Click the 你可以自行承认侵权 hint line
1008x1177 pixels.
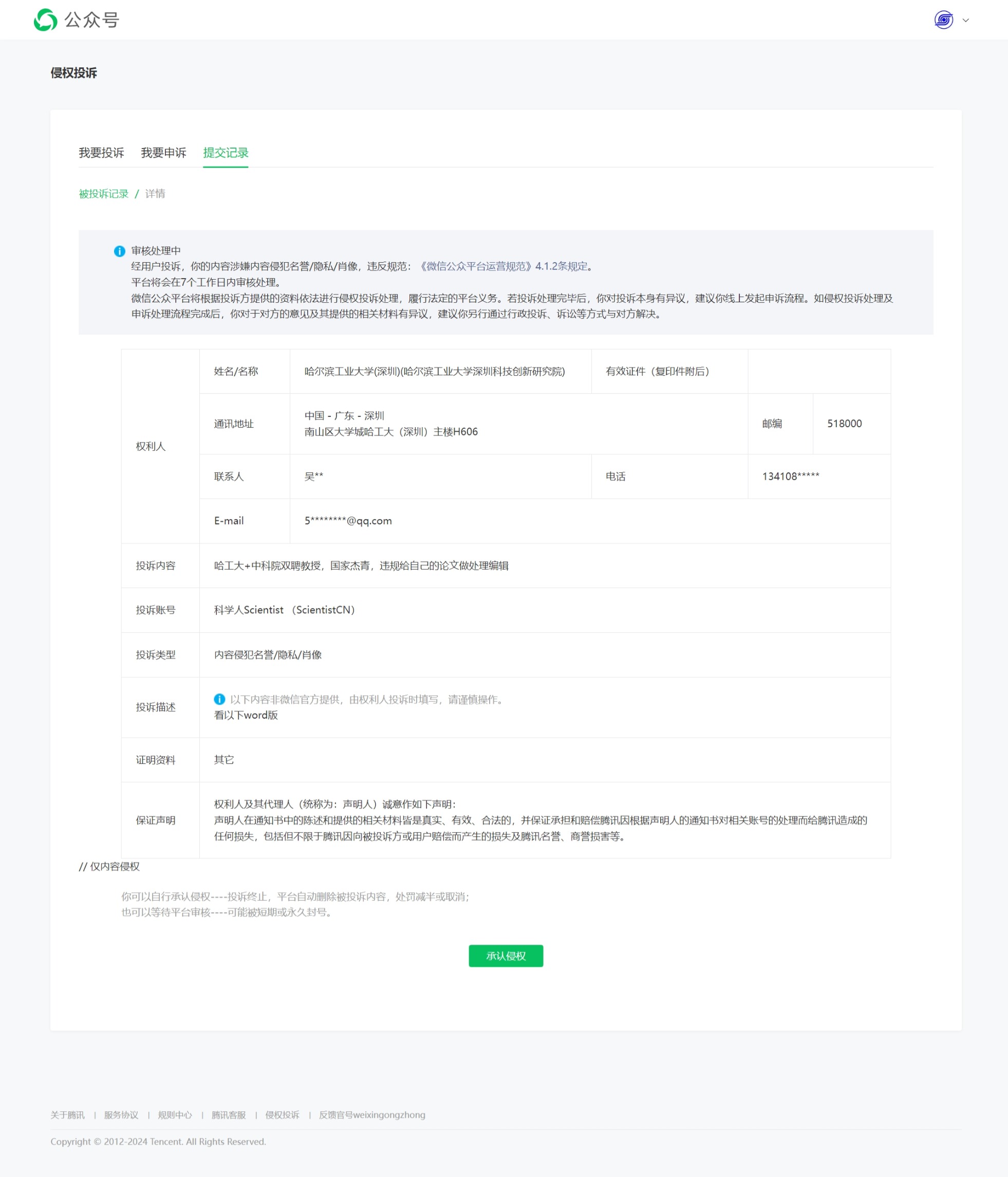(295, 896)
